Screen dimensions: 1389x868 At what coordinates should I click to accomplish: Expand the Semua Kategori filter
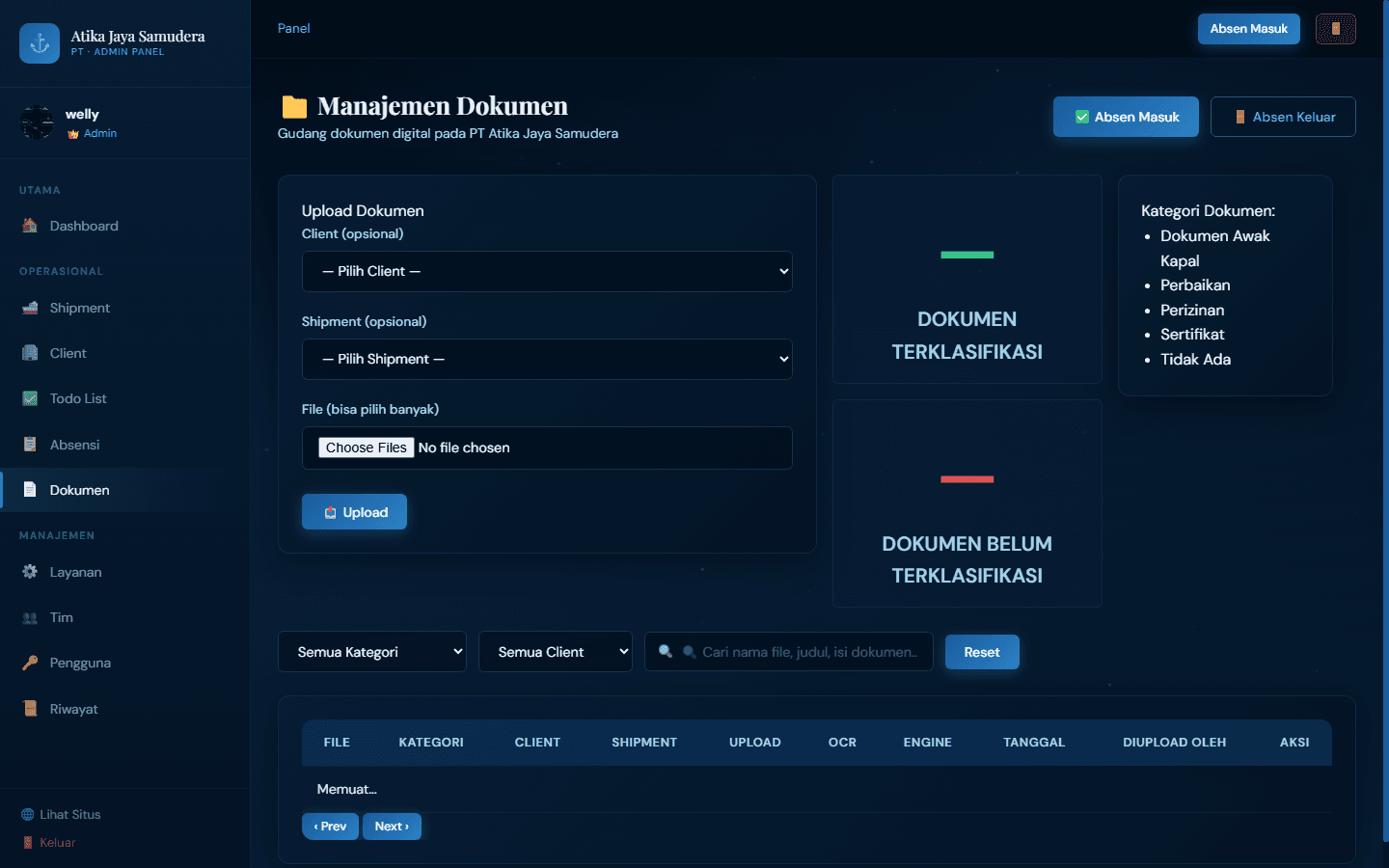coord(372,652)
